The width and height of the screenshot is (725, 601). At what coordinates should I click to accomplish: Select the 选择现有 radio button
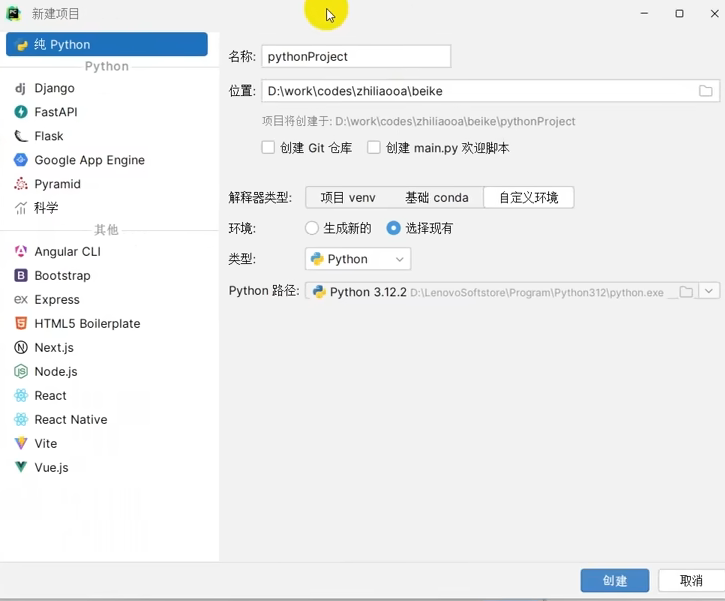[x=393, y=228]
